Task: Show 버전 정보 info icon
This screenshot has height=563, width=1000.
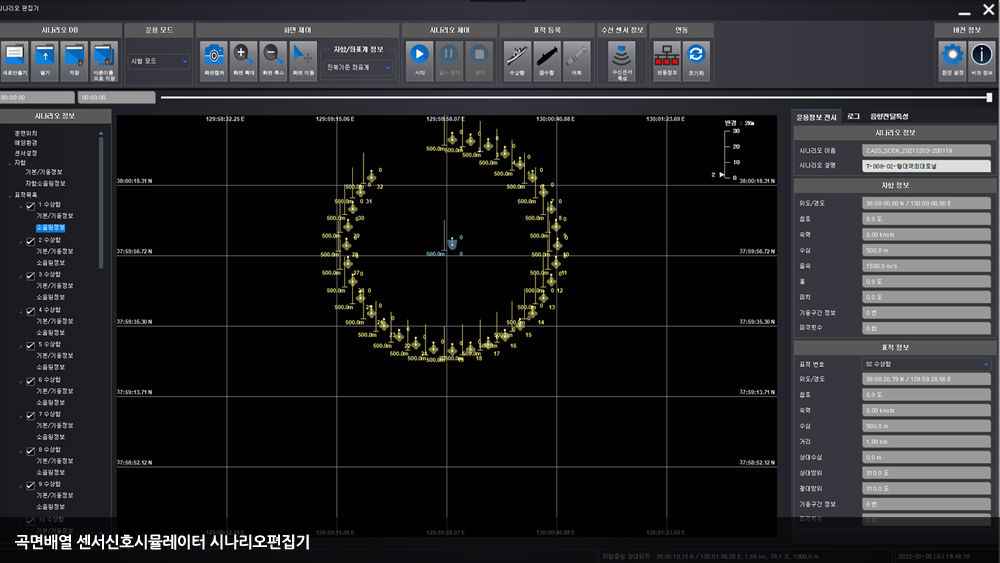Action: coord(982,61)
